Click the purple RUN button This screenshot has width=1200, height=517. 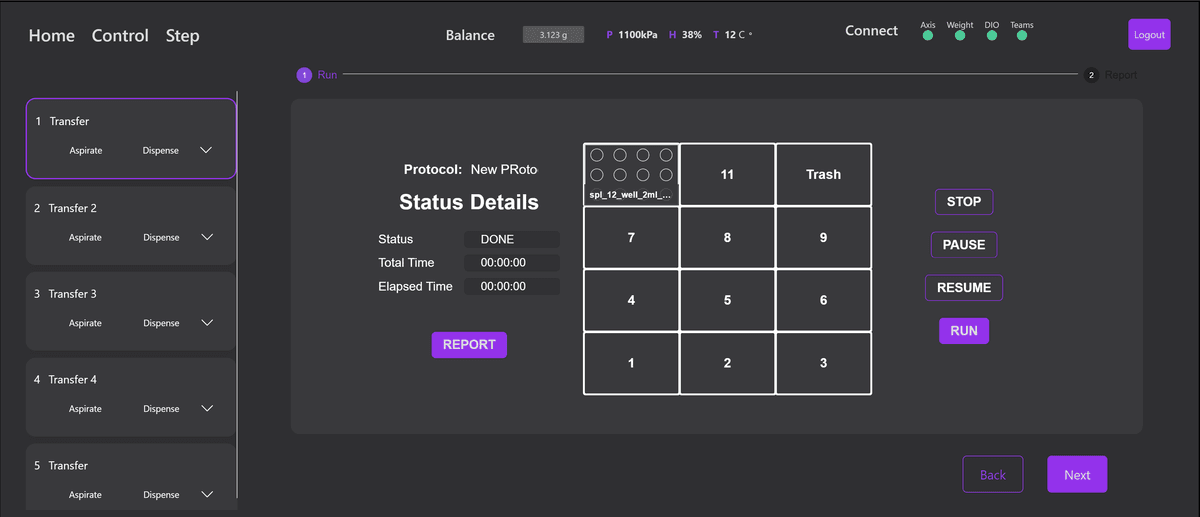pos(963,331)
